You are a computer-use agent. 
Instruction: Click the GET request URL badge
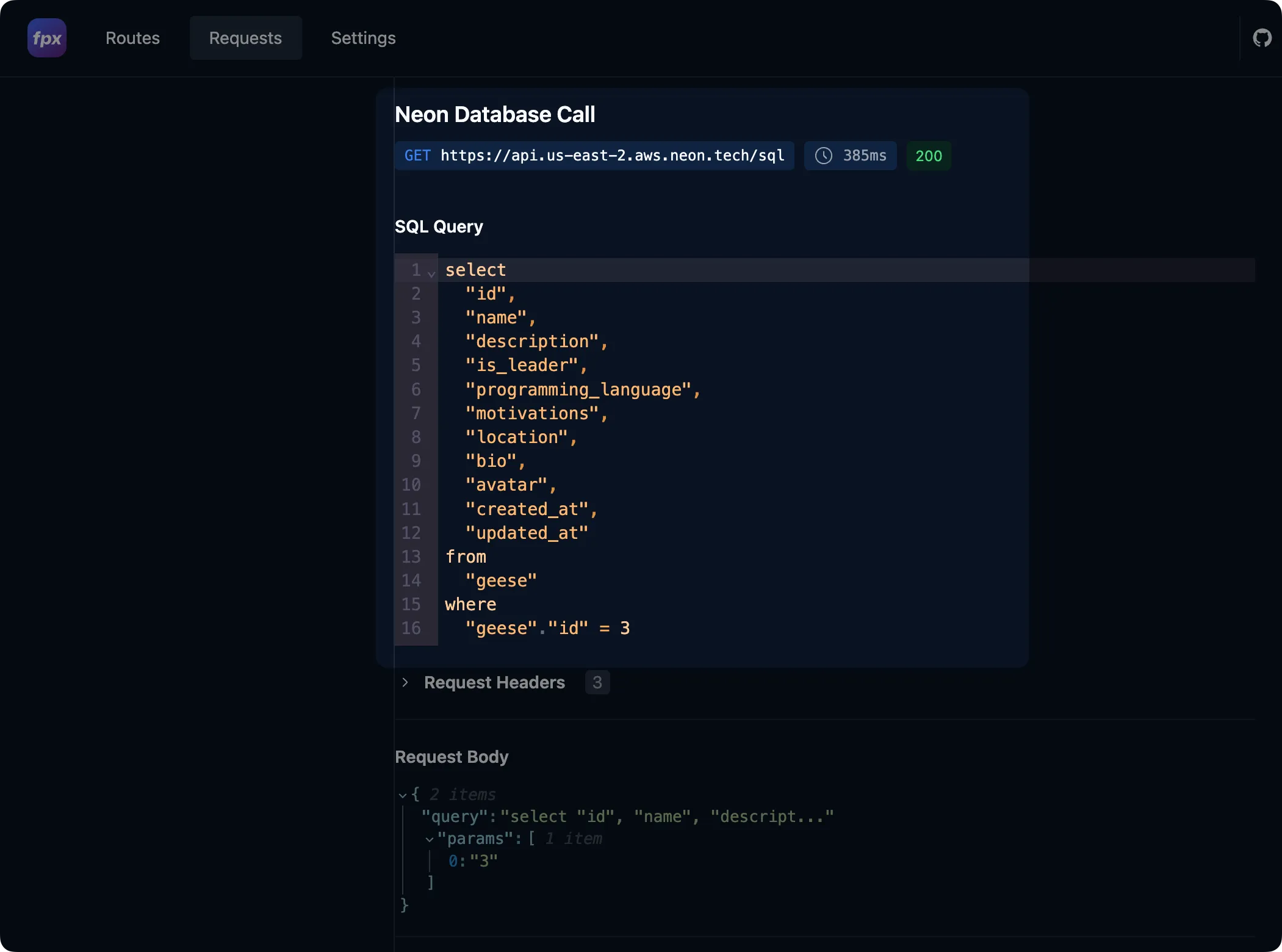click(x=594, y=156)
